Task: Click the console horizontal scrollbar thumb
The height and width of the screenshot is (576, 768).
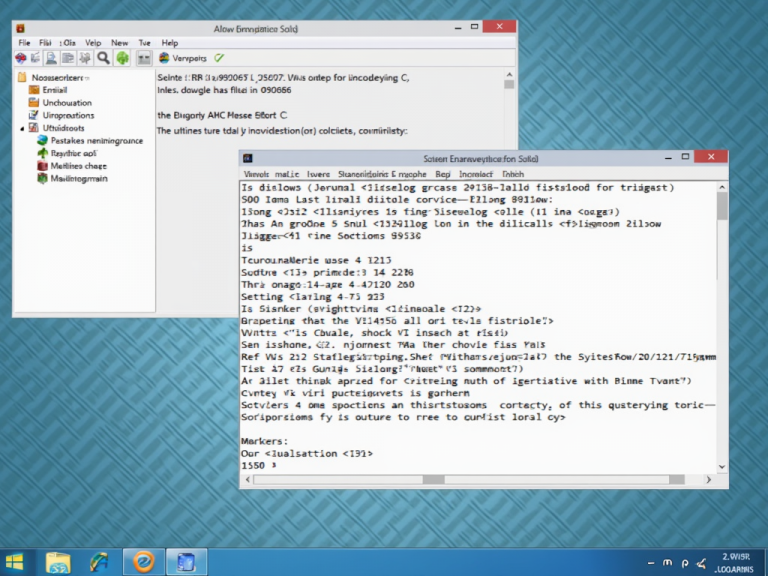Action: point(433,480)
